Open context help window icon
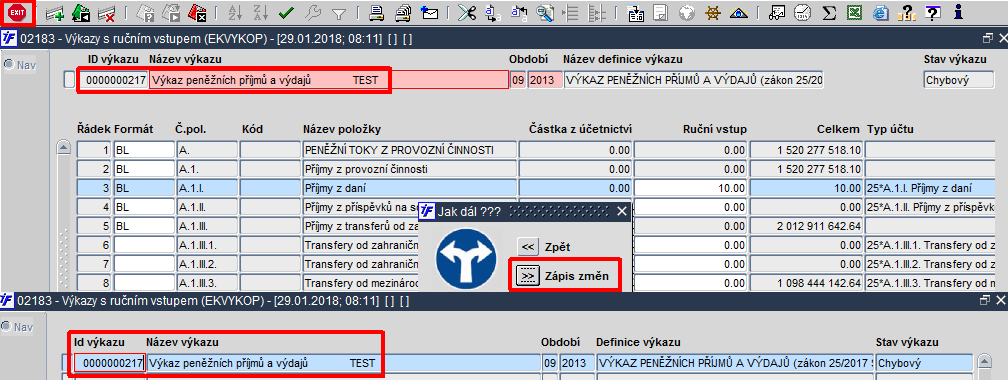Viewport: 1008px width, 380px height. coord(932,12)
